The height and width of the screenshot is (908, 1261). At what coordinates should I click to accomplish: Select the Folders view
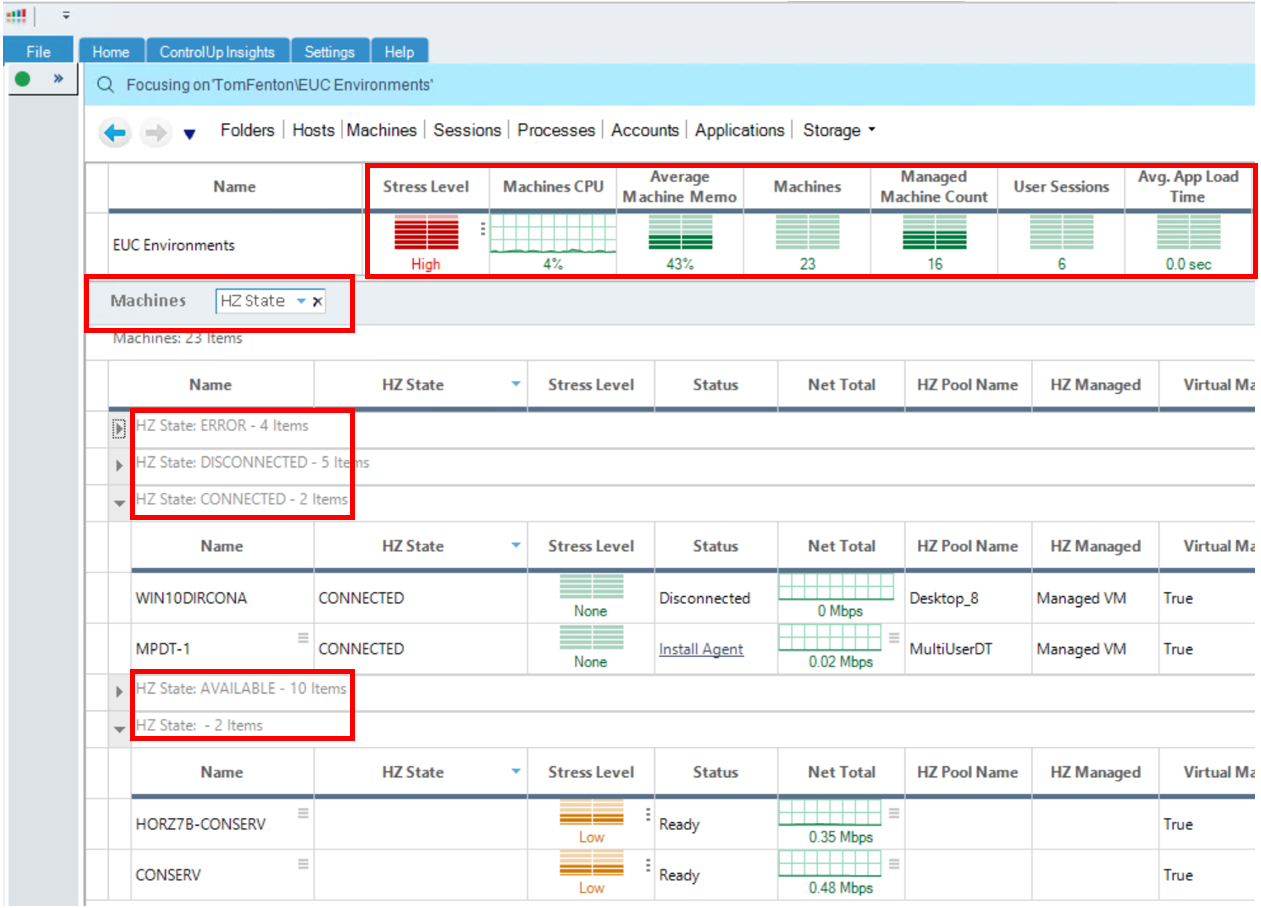[x=247, y=130]
